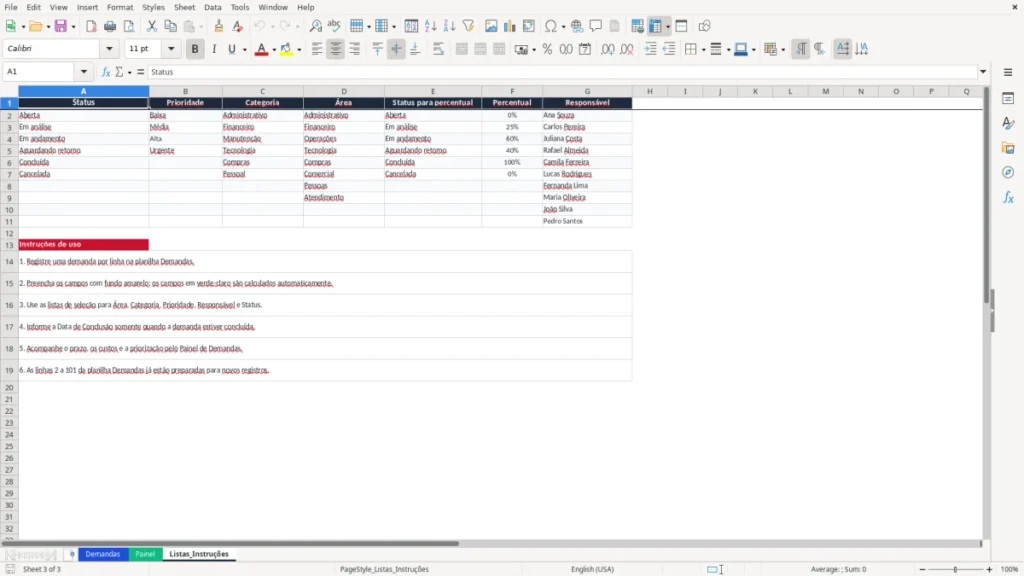Select column F header
This screenshot has width=1024, height=576.
point(512,91)
